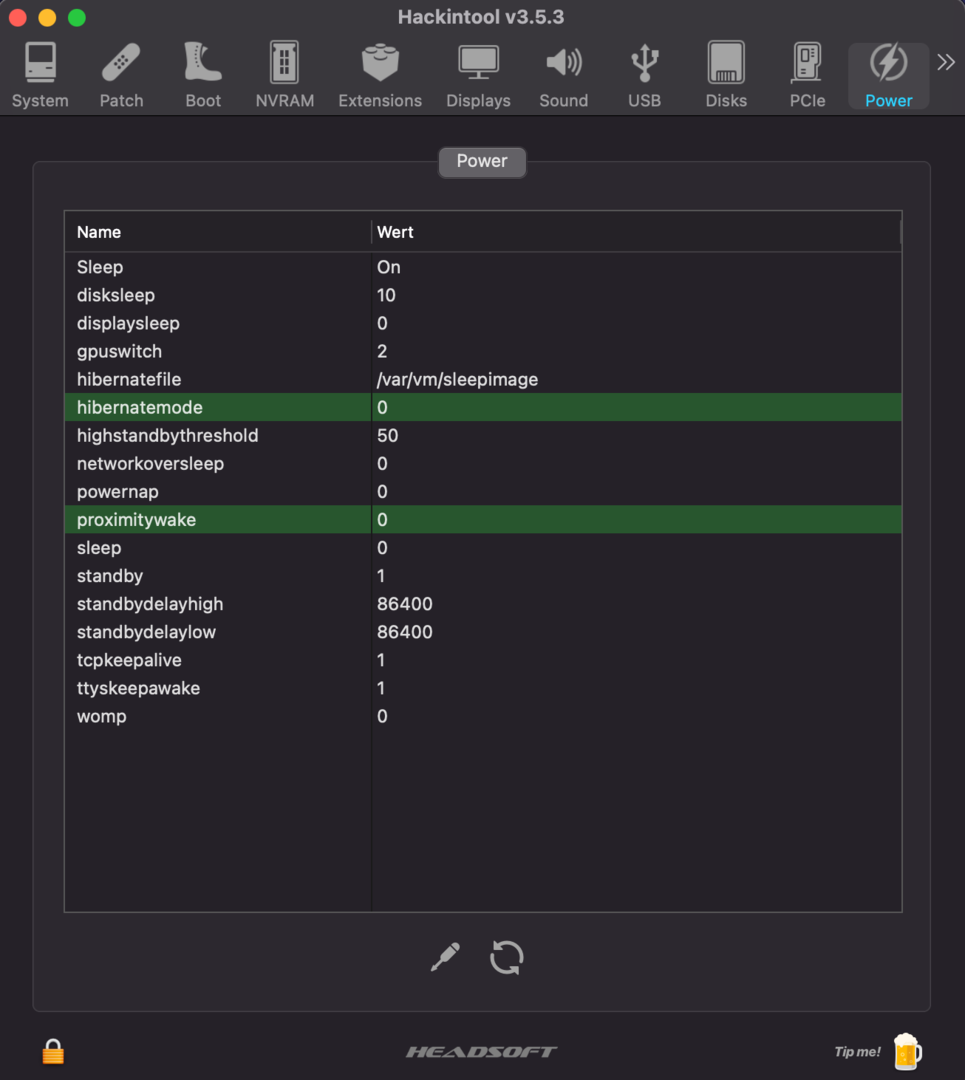Image resolution: width=965 pixels, height=1080 pixels.
Task: Click the gpuswitch value 2
Action: coord(382,351)
